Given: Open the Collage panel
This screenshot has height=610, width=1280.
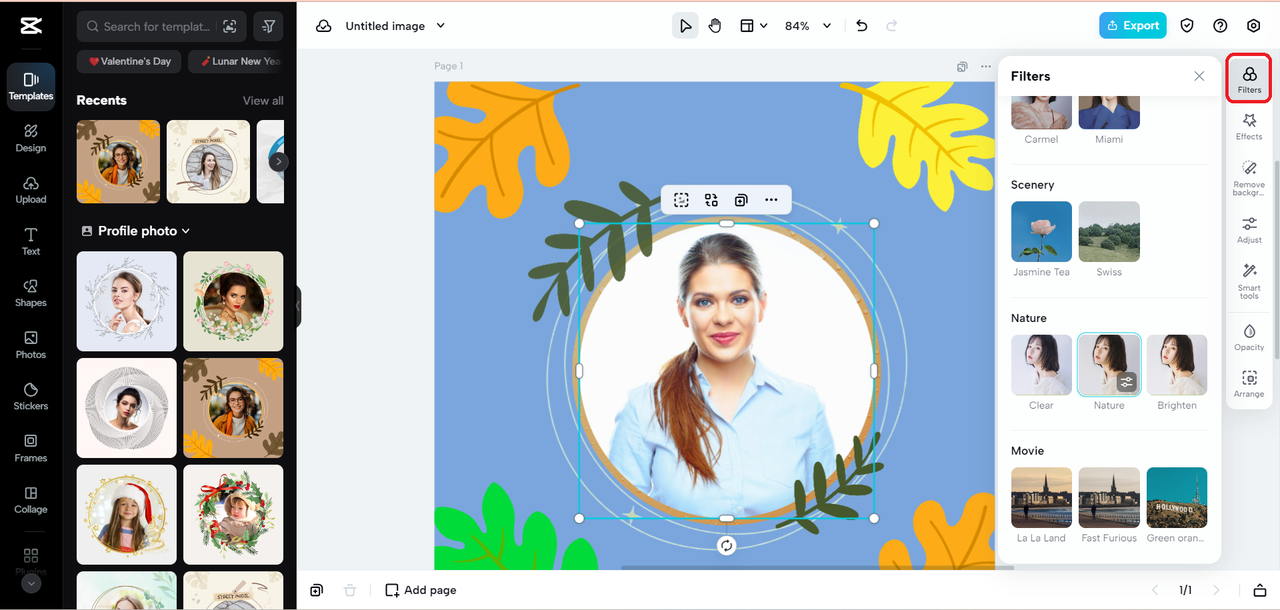Looking at the screenshot, I should [x=31, y=500].
